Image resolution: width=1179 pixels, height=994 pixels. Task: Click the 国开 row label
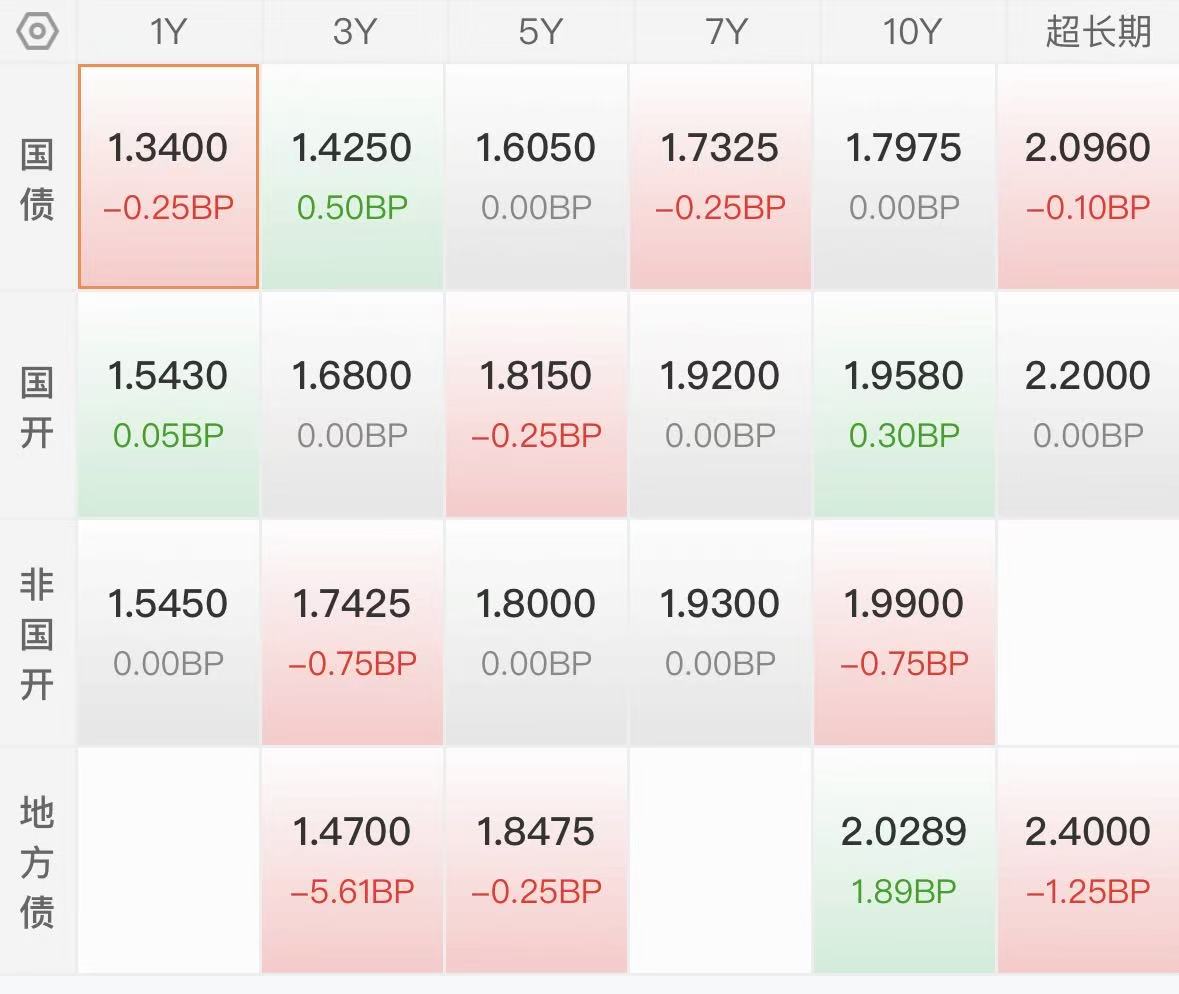[37, 406]
